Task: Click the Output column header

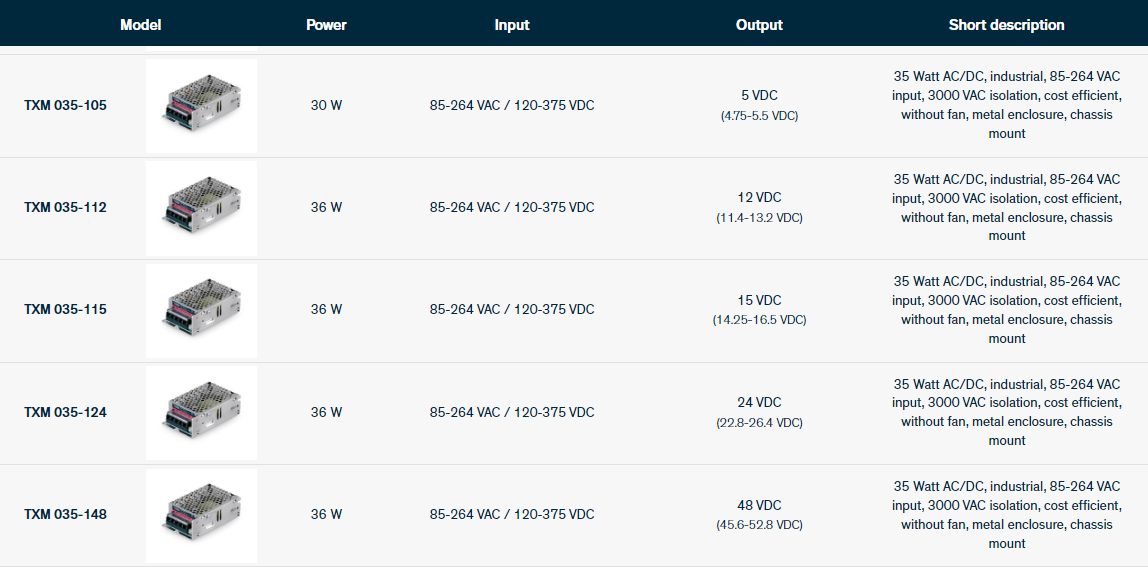Action: [759, 25]
